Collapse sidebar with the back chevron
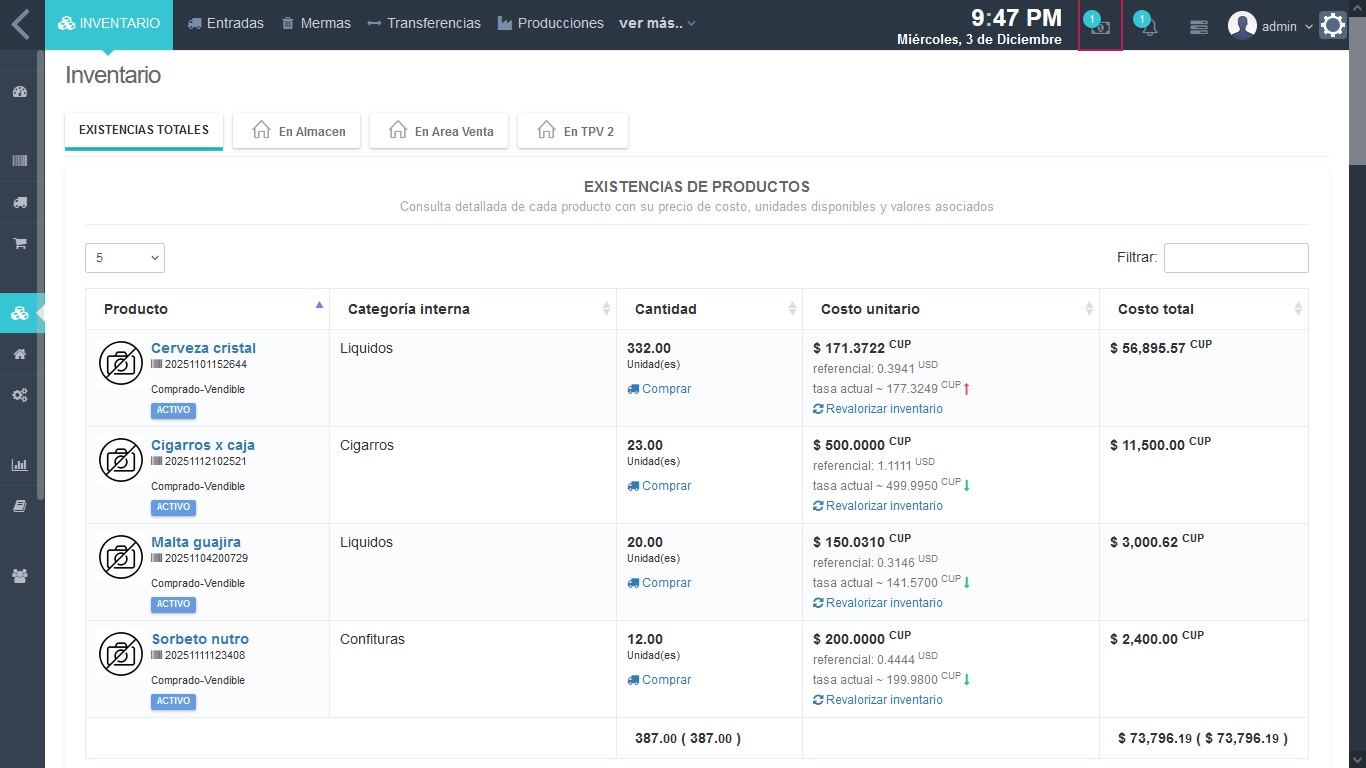This screenshot has width=1366, height=768. [x=21, y=24]
